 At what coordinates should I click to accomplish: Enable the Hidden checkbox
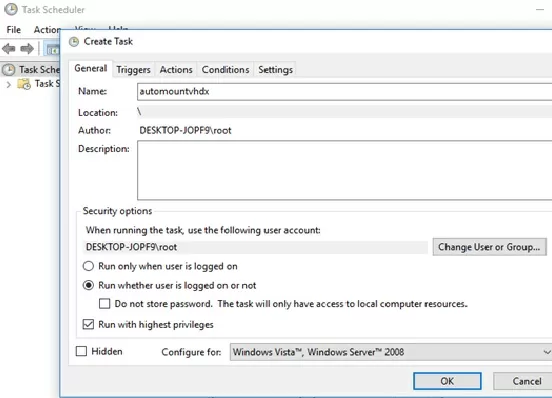click(81, 351)
